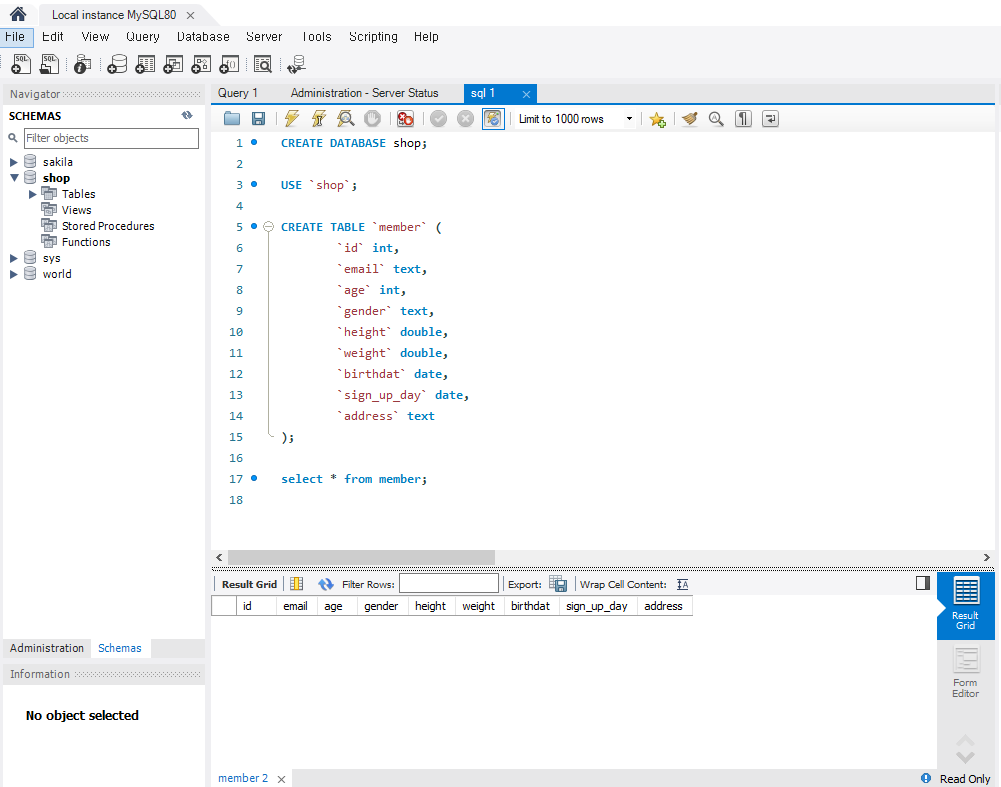Save the script with the floppy icon

tap(259, 119)
